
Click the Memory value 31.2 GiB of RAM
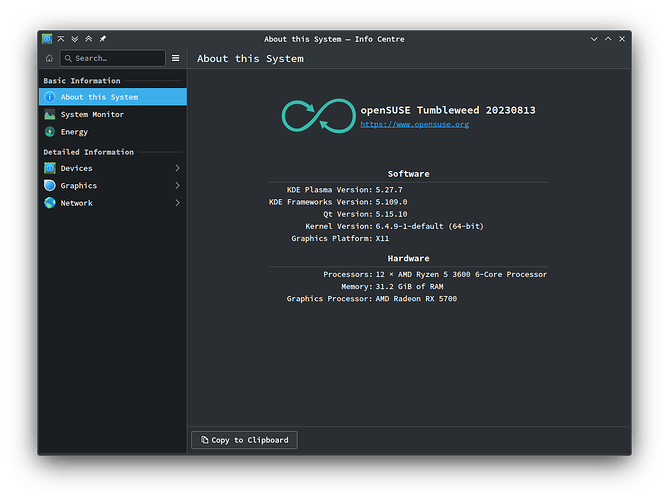click(x=409, y=287)
